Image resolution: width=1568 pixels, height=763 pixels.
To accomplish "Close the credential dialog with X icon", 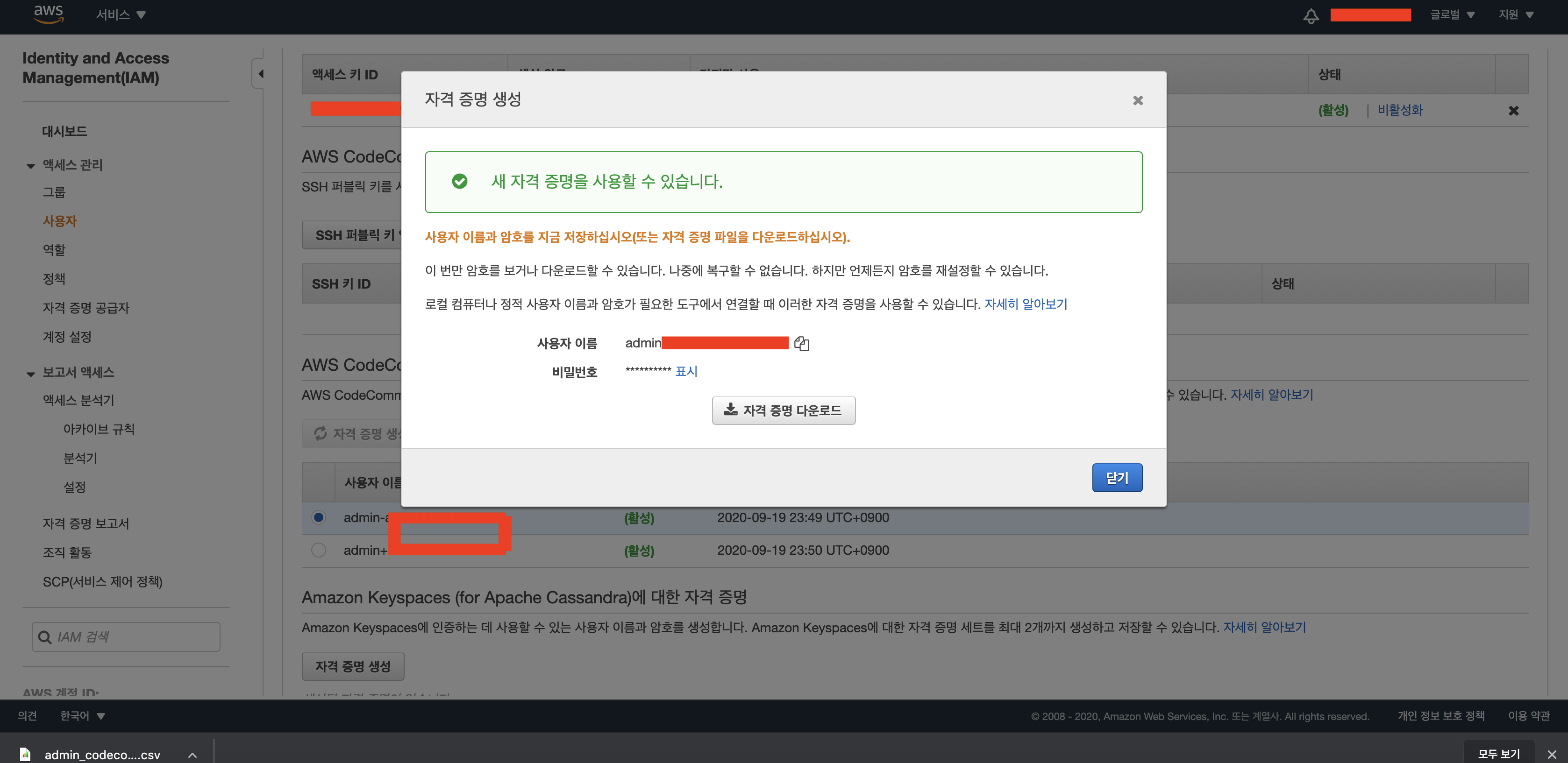I will pyautogui.click(x=1137, y=100).
